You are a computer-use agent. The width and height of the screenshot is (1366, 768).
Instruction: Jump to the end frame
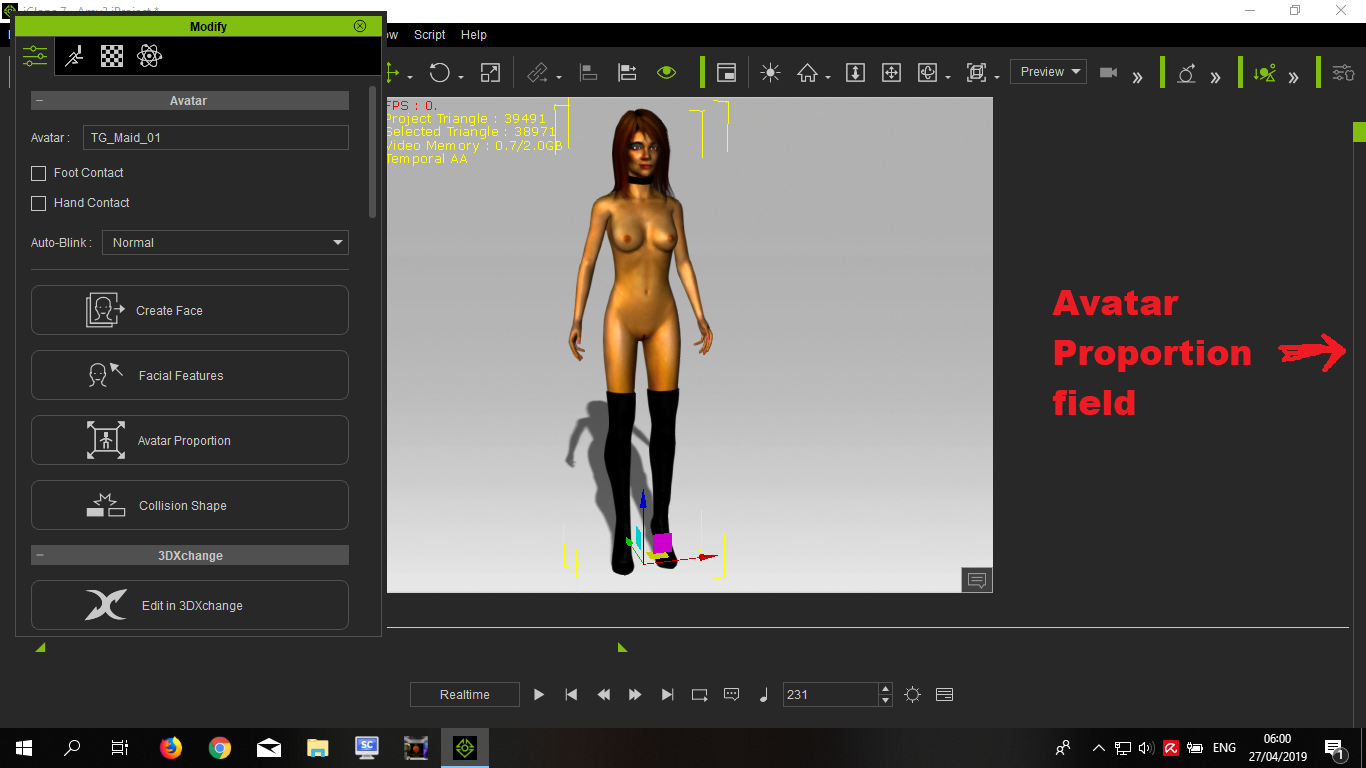coord(667,694)
